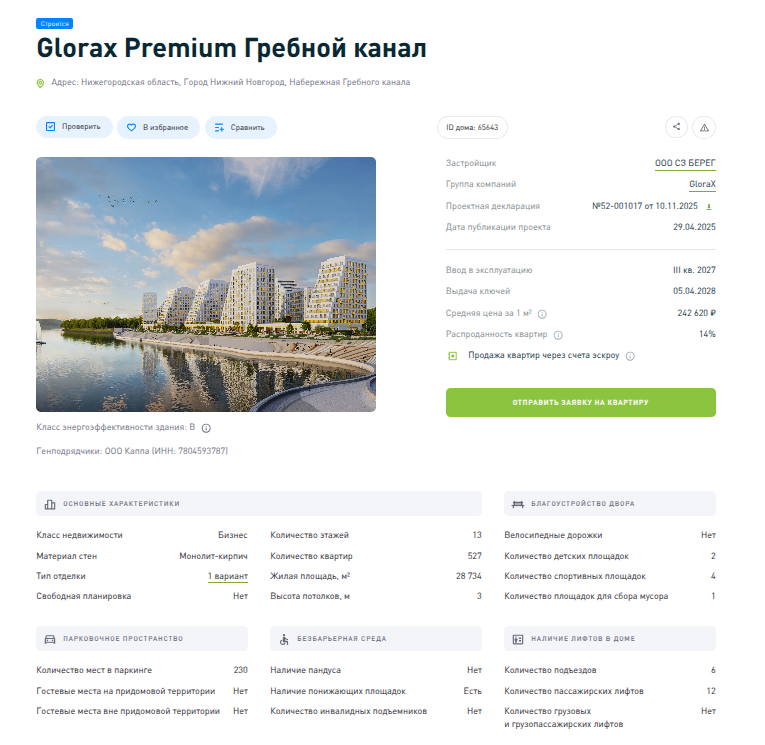The width and height of the screenshot is (765, 745).
Task: Click the building rendering image
Action: tap(206, 284)
